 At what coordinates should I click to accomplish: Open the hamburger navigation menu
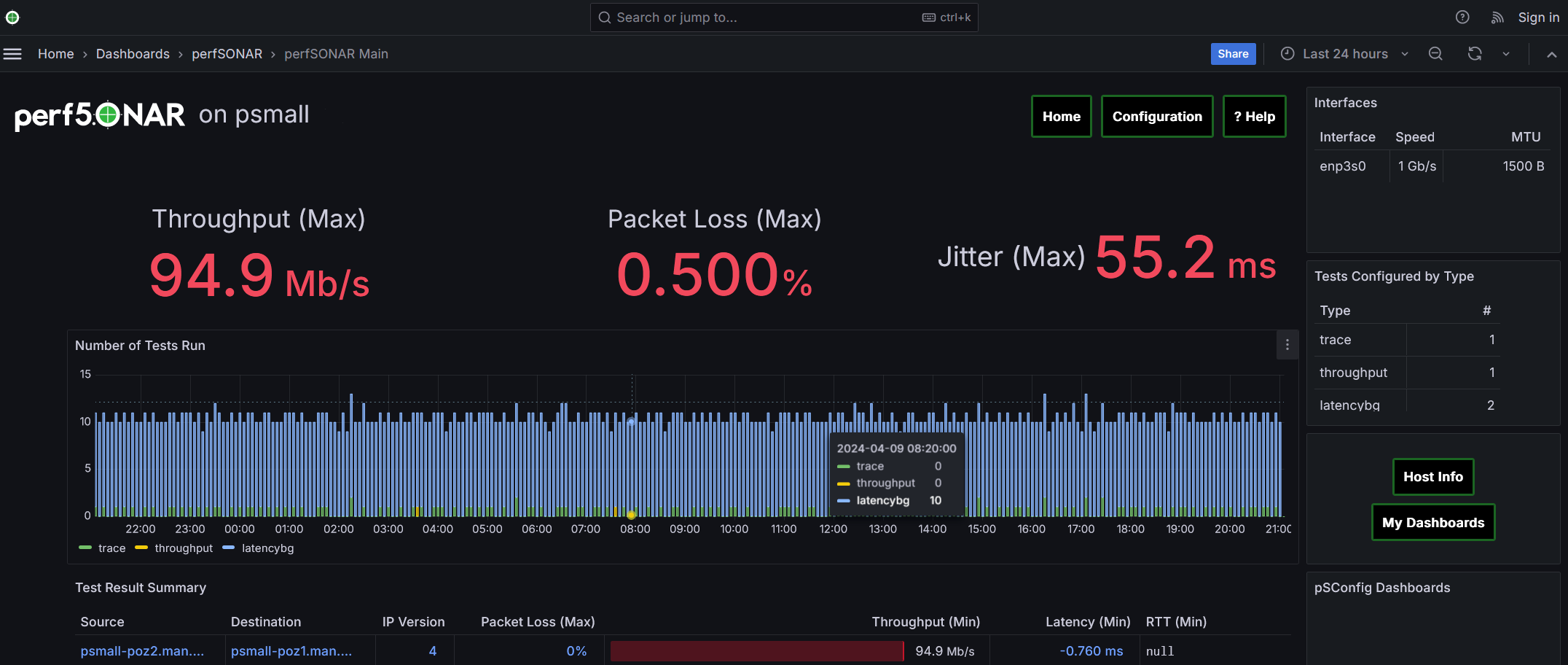[x=12, y=54]
